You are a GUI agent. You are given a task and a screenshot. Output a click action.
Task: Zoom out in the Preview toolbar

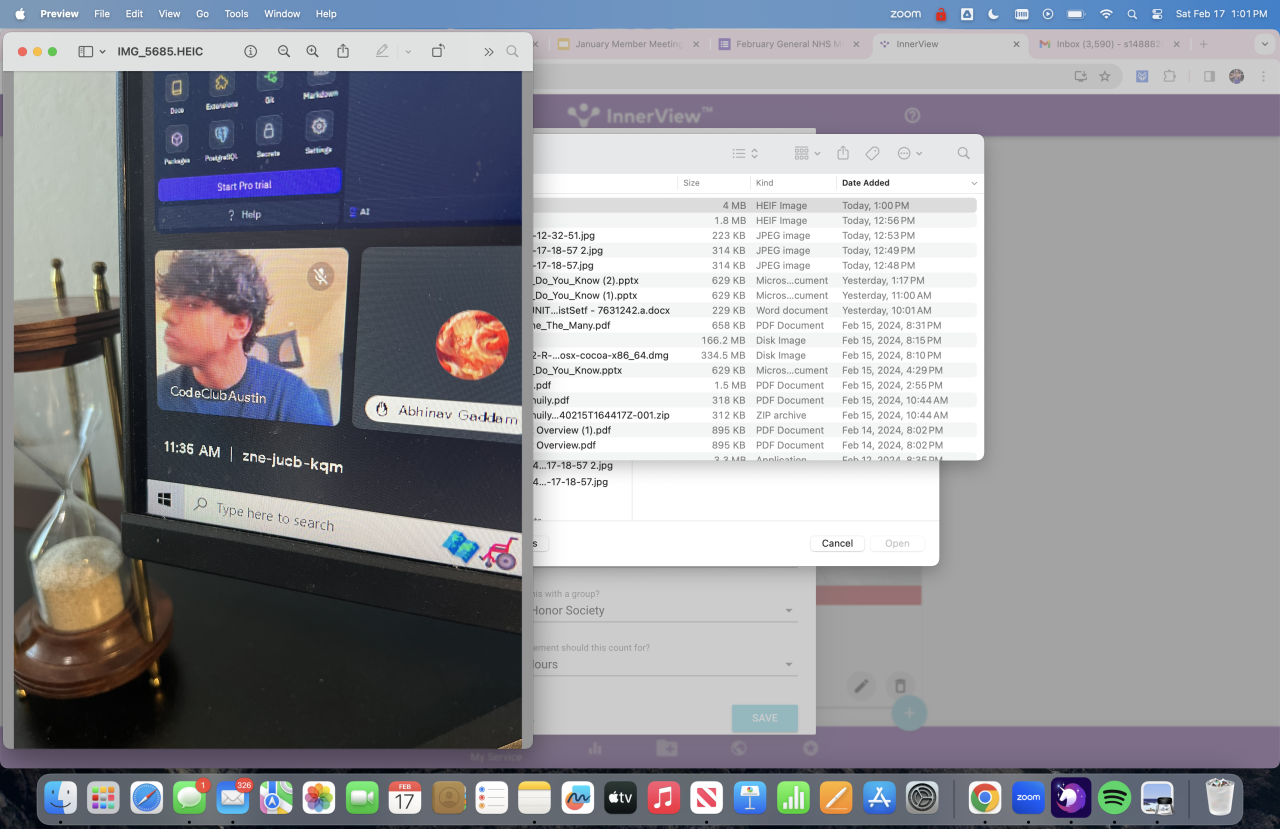tap(284, 51)
